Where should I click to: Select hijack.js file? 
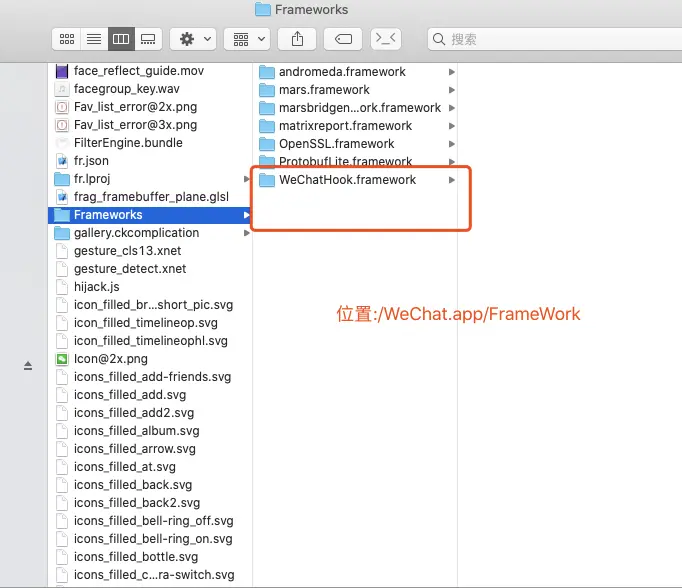pos(96,287)
